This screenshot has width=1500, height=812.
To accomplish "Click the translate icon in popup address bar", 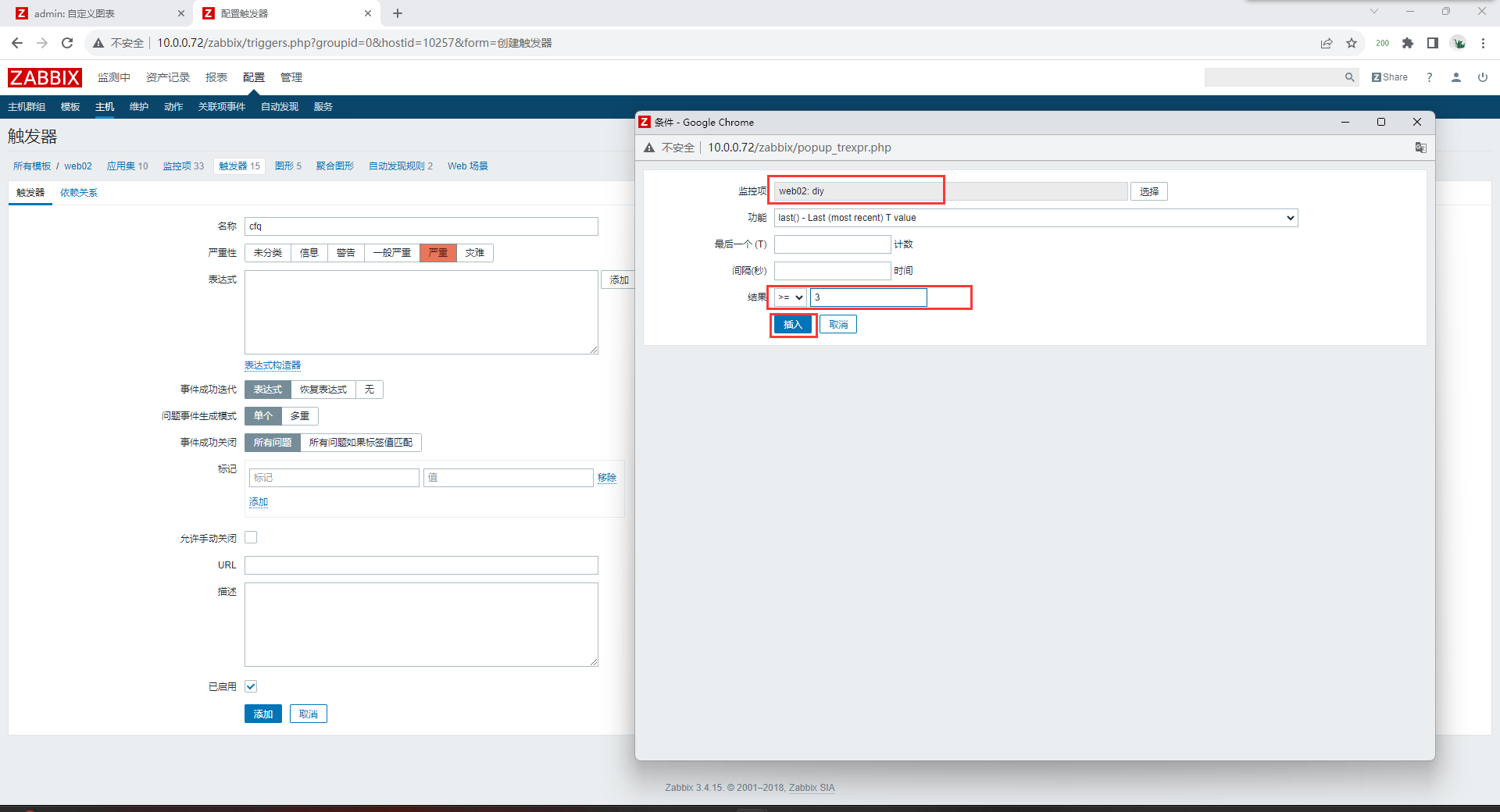I will 1421,148.
